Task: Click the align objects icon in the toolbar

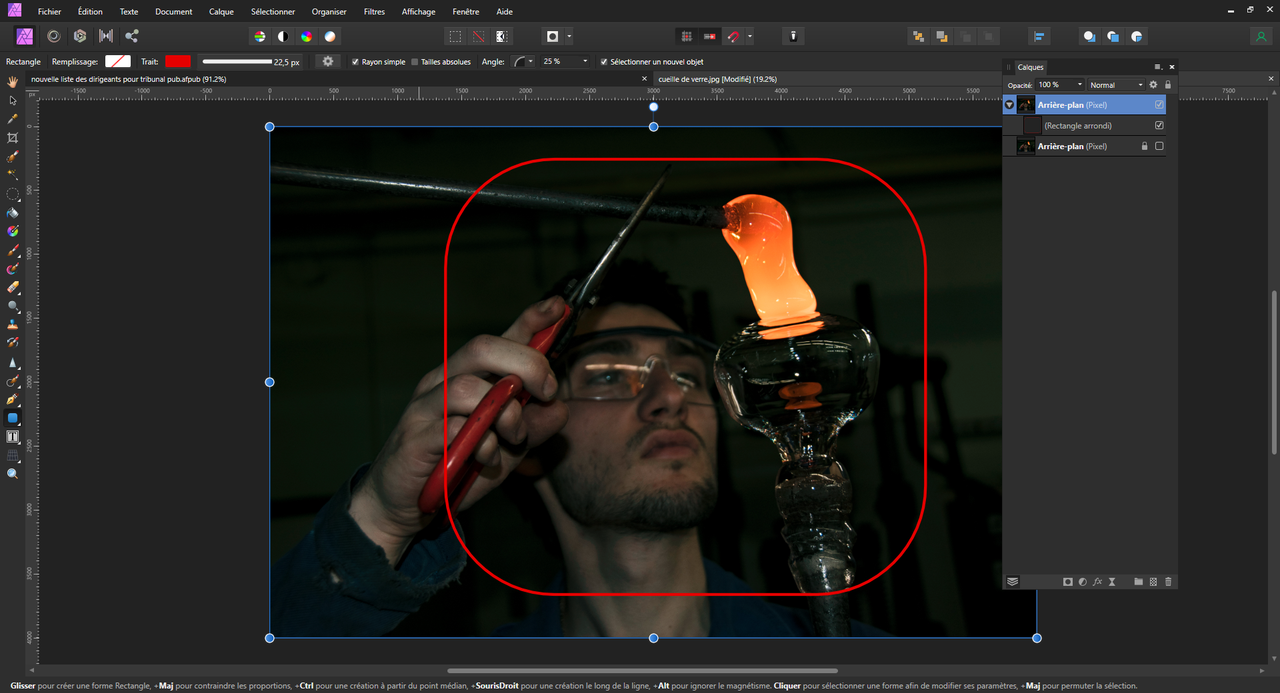Action: pyautogui.click(x=1039, y=36)
